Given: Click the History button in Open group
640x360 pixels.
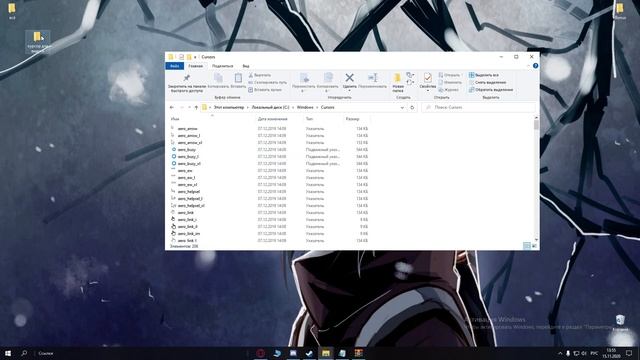Looking at the screenshot, I should pyautogui.click(x=449, y=90).
